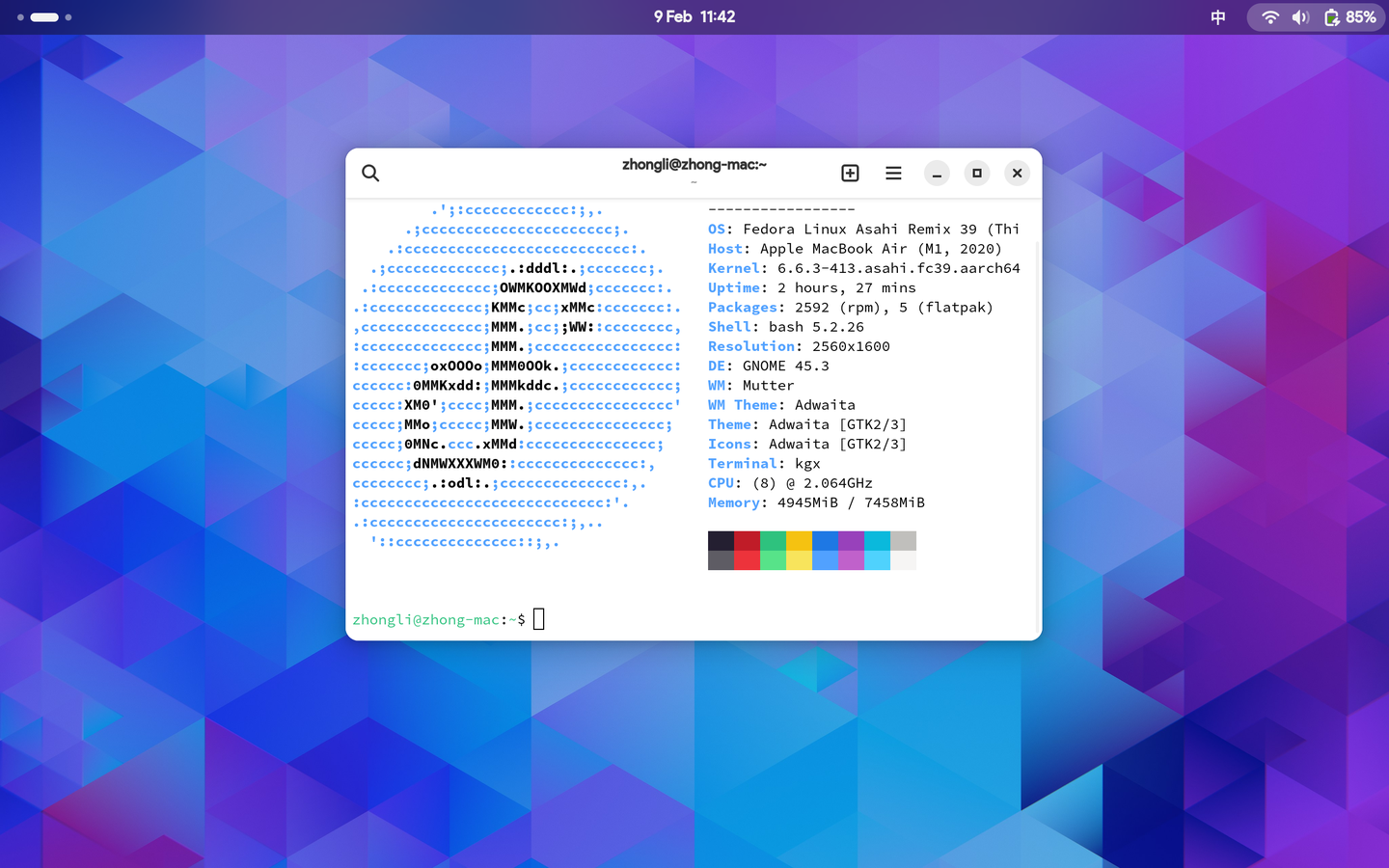Add a new terminal tab
This screenshot has height=868, width=1389.
(850, 173)
